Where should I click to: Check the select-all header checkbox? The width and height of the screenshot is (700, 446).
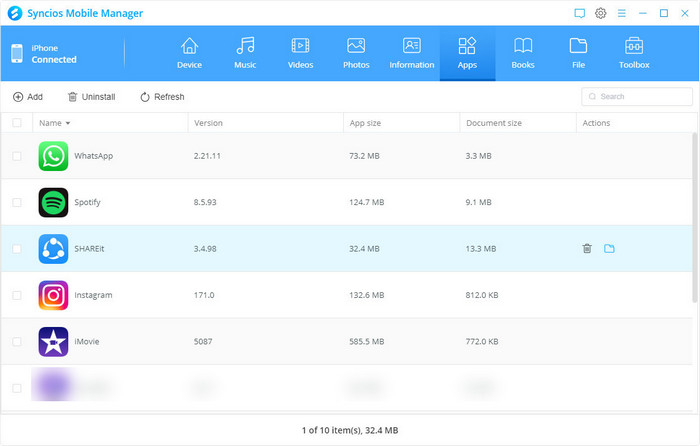click(16, 123)
